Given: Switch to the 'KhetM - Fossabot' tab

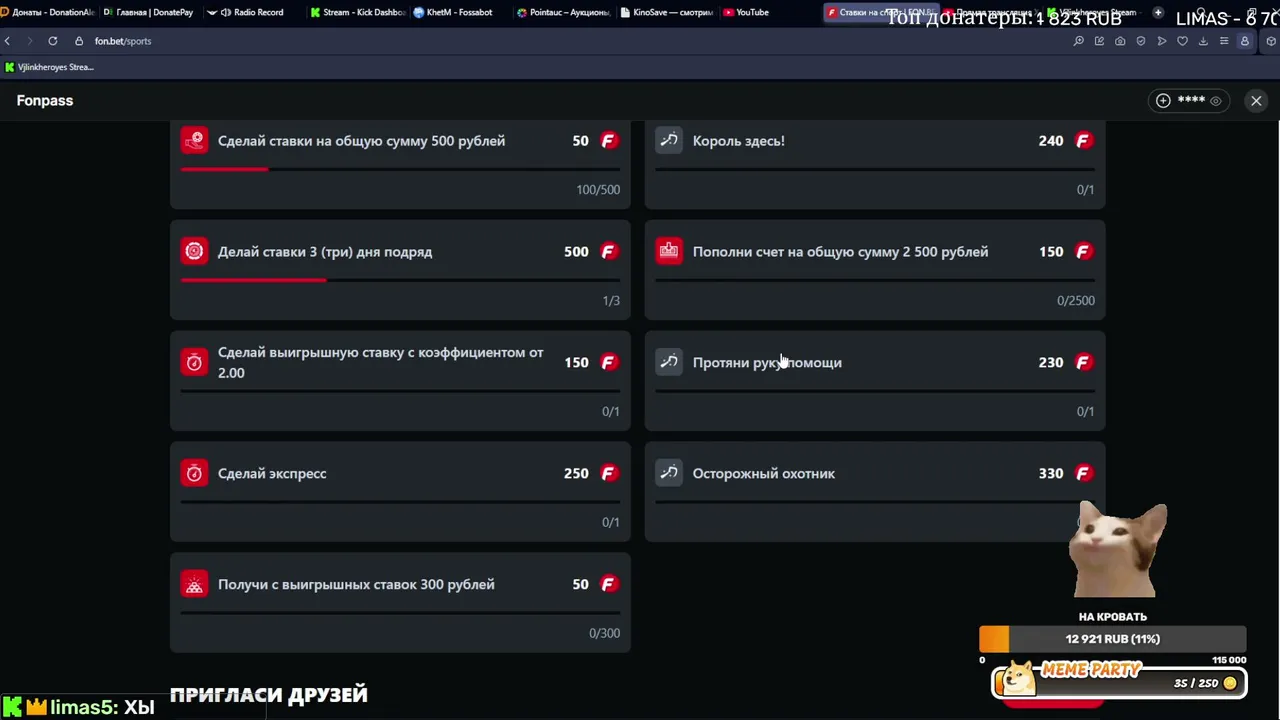Looking at the screenshot, I should tap(459, 12).
